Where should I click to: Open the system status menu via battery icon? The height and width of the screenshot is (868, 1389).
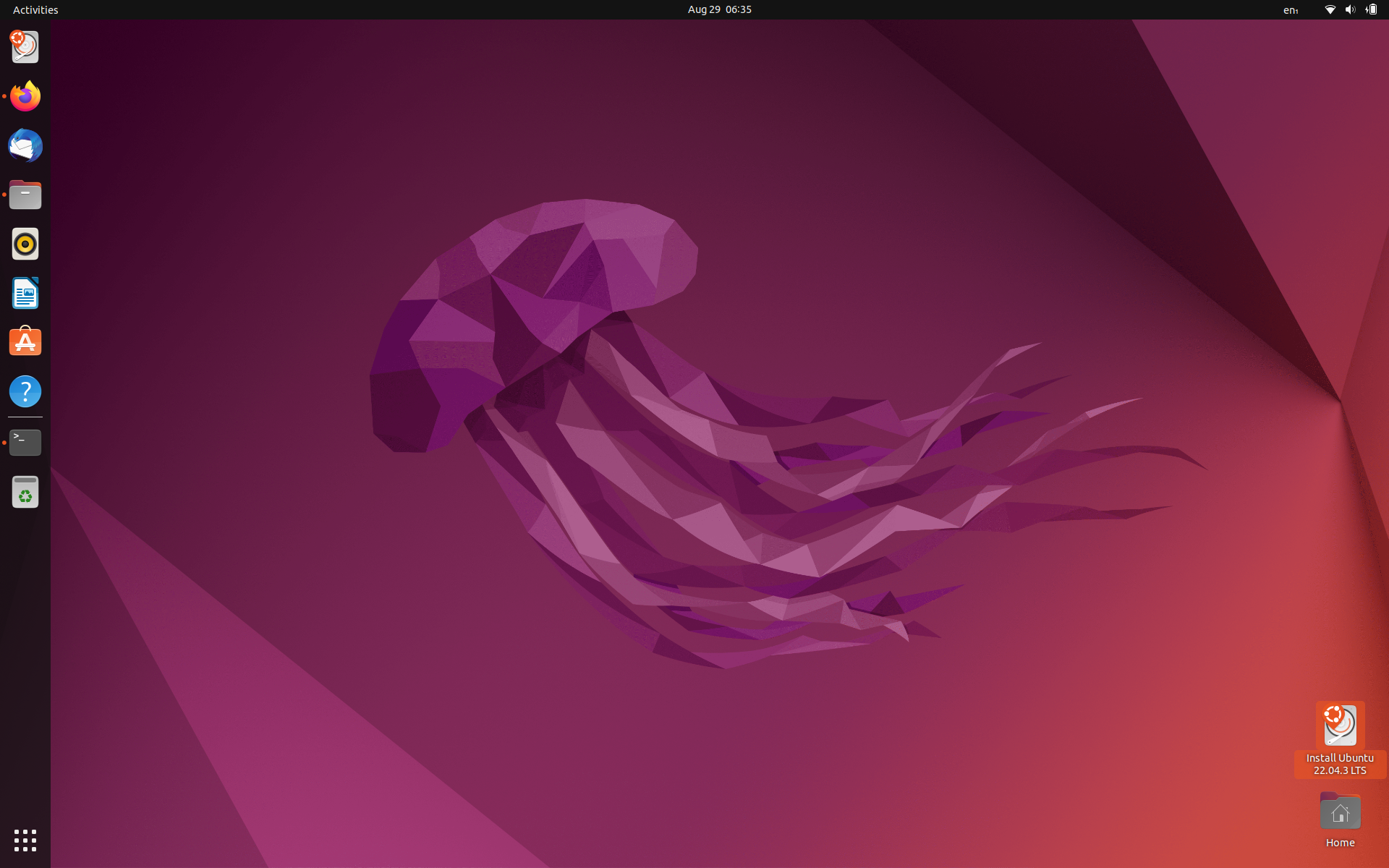click(1372, 9)
